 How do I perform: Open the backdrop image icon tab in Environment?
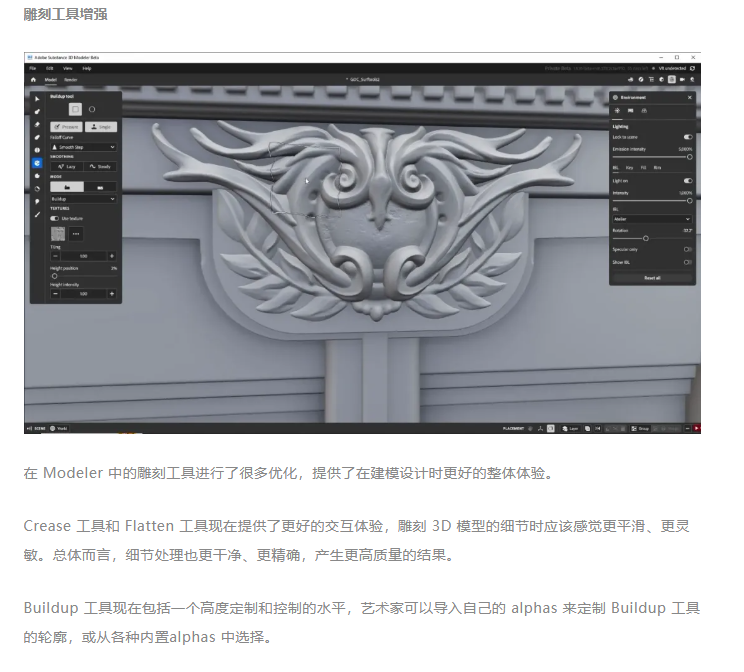[x=630, y=111]
